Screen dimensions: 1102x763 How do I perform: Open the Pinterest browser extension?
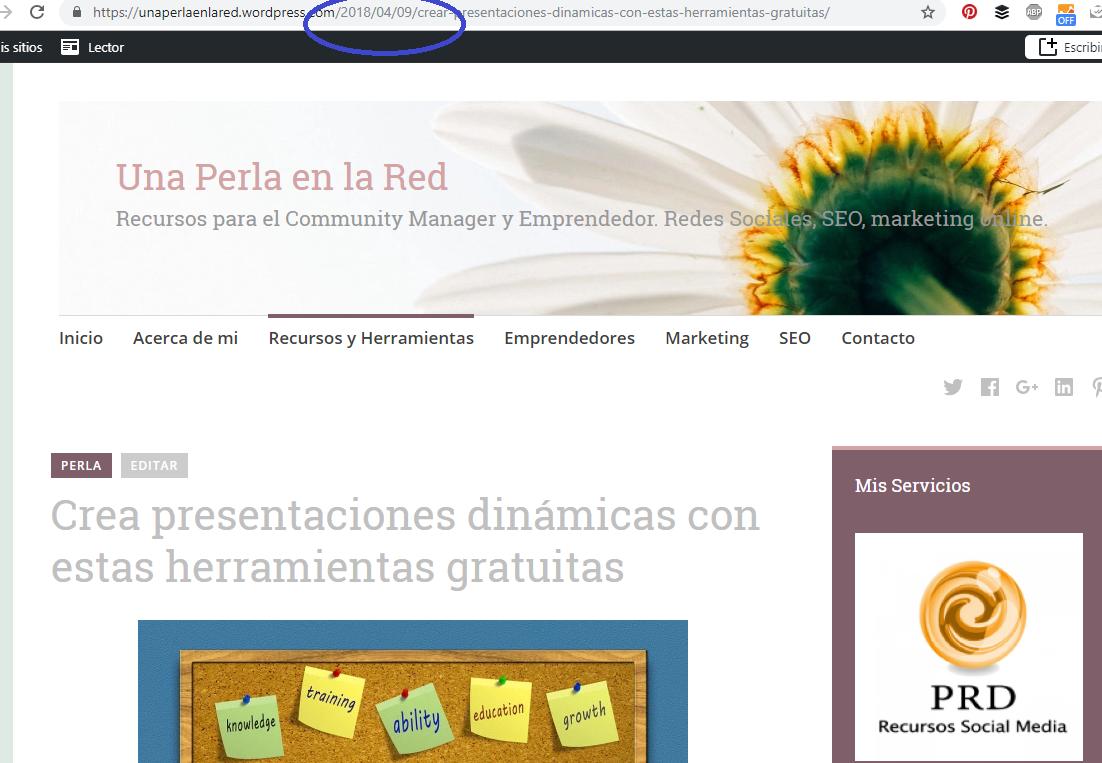[969, 12]
